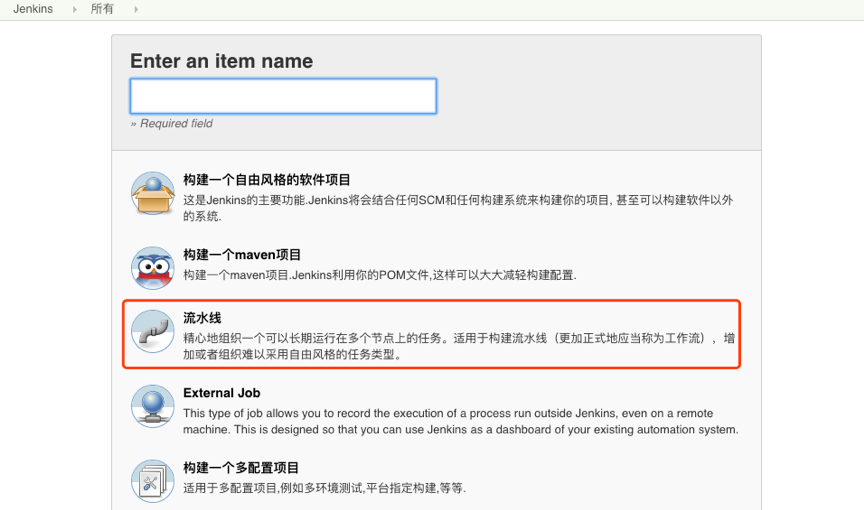Click the maven POM description text
The image size is (864, 510).
[379, 275]
